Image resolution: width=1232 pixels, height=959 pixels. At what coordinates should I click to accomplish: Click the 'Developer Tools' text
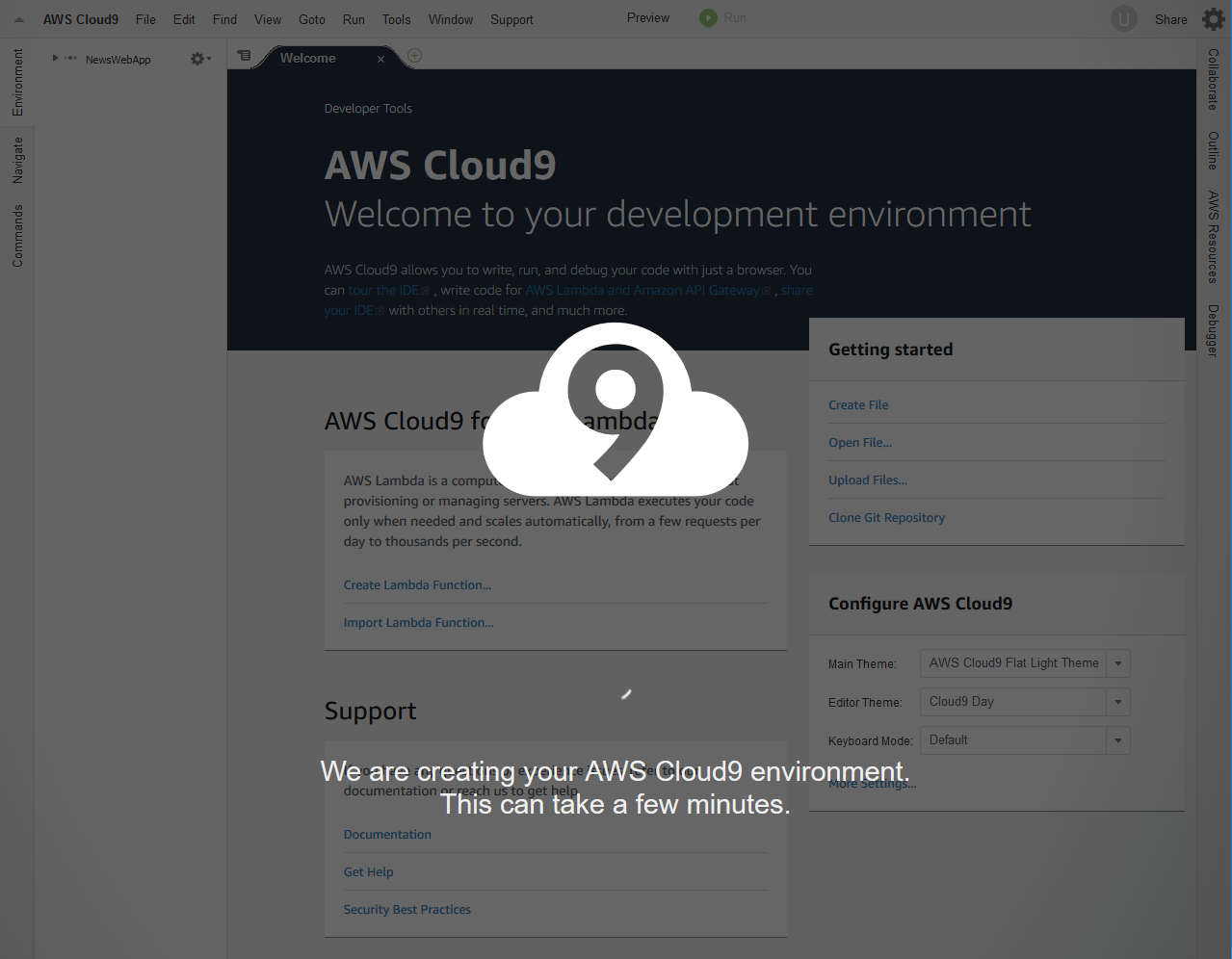[368, 109]
